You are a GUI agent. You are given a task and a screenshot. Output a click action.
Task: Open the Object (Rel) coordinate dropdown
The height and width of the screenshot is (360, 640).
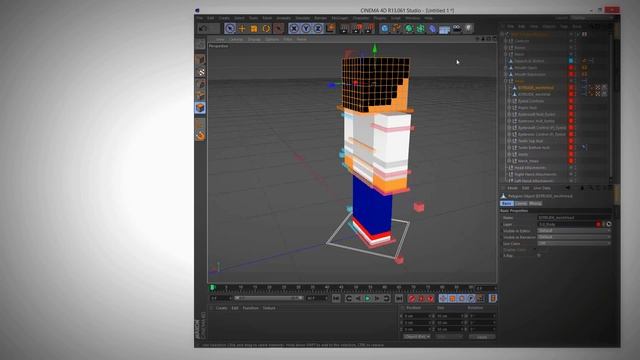(417, 337)
